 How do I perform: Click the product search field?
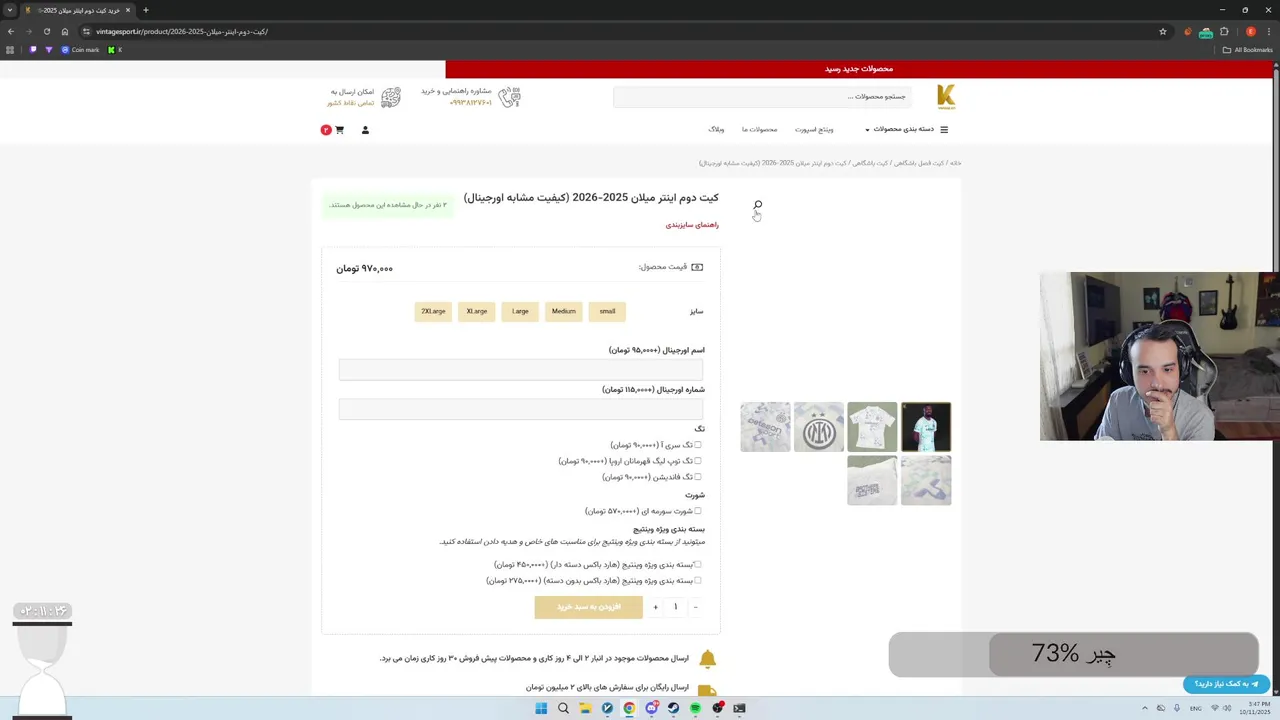(762, 97)
